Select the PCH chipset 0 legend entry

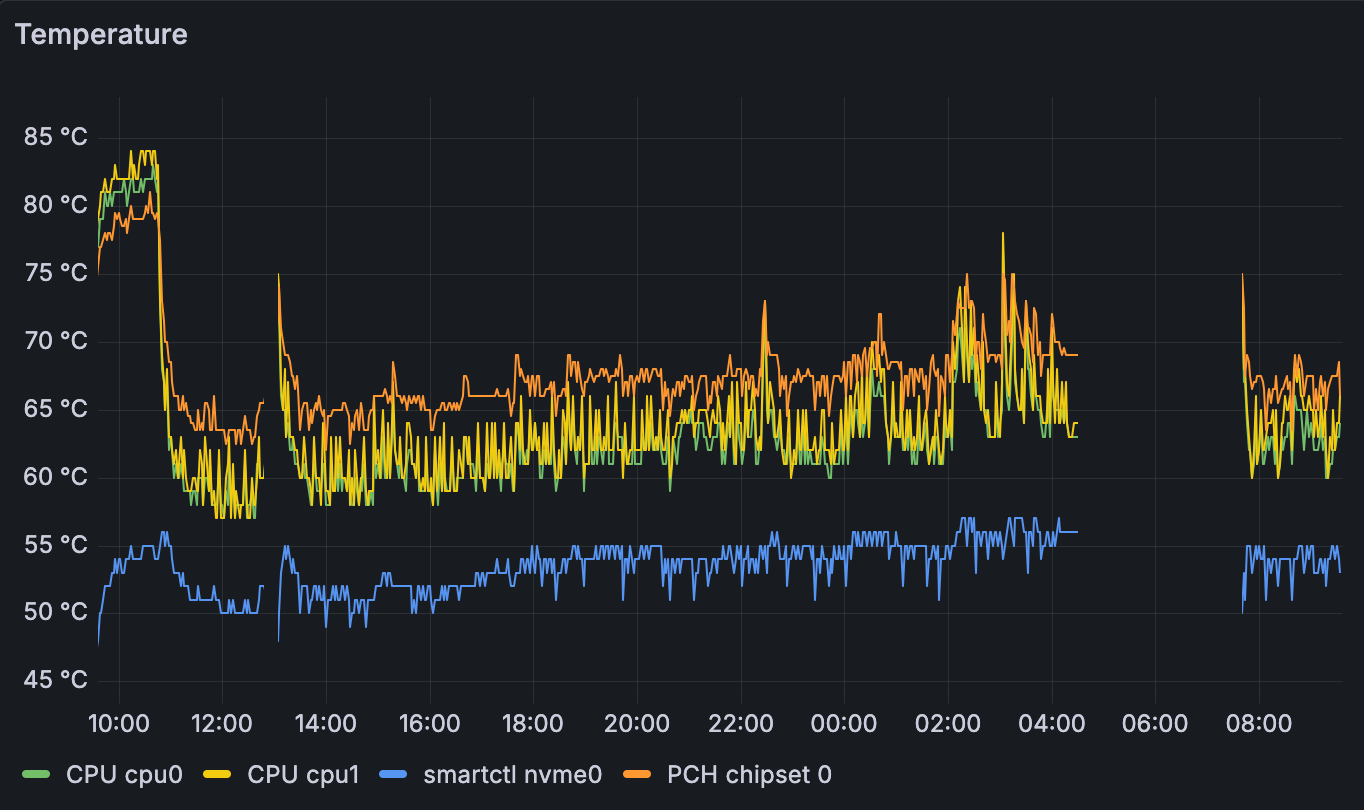[x=749, y=775]
